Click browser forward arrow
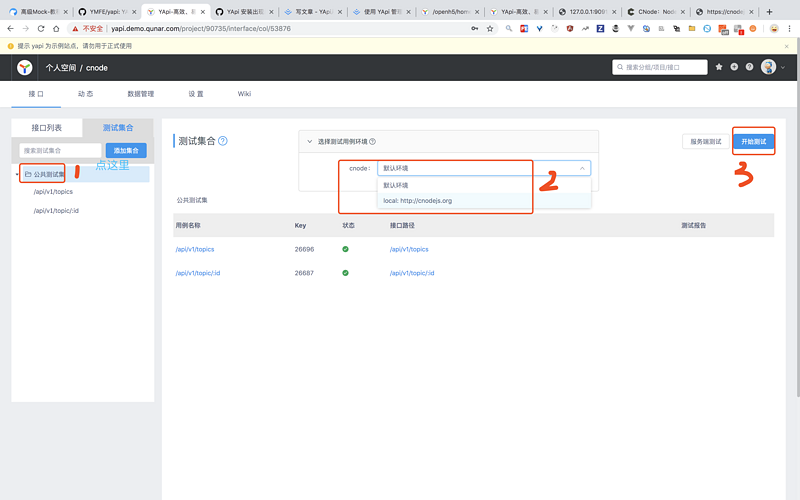This screenshot has width=800, height=500. tap(26, 29)
